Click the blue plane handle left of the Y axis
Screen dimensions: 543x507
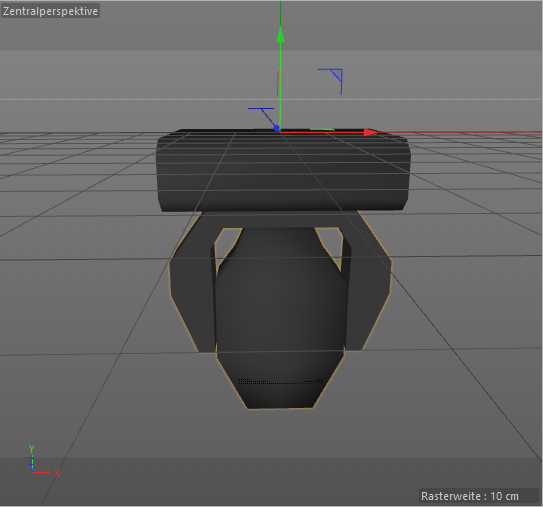(x=263, y=118)
